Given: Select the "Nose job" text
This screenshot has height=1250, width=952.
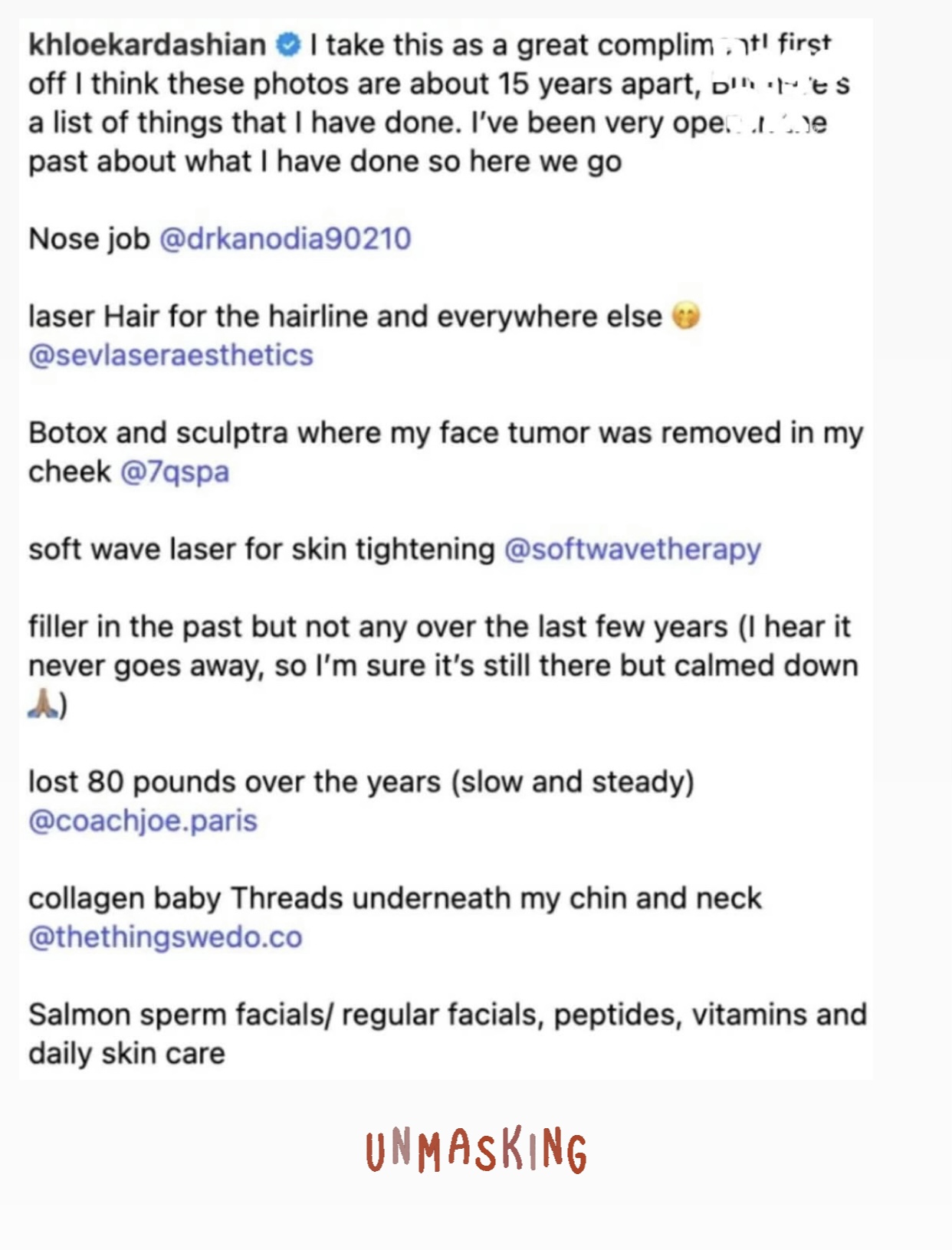Looking at the screenshot, I should click(89, 239).
